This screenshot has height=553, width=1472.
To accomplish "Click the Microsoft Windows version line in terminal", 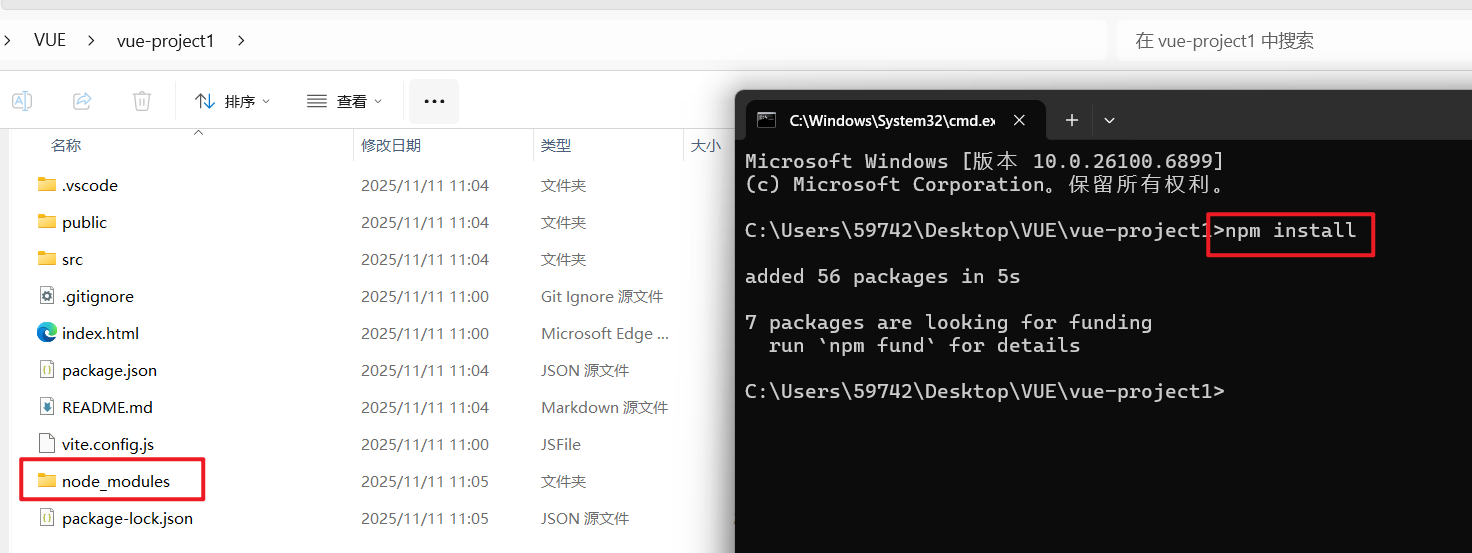I will click(985, 161).
